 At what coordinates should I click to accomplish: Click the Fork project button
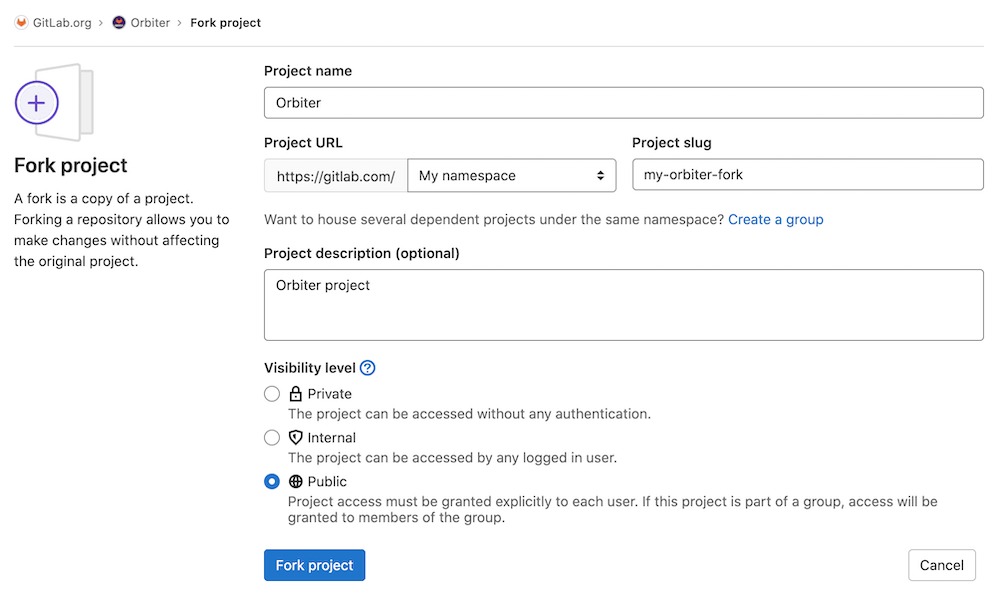point(314,565)
